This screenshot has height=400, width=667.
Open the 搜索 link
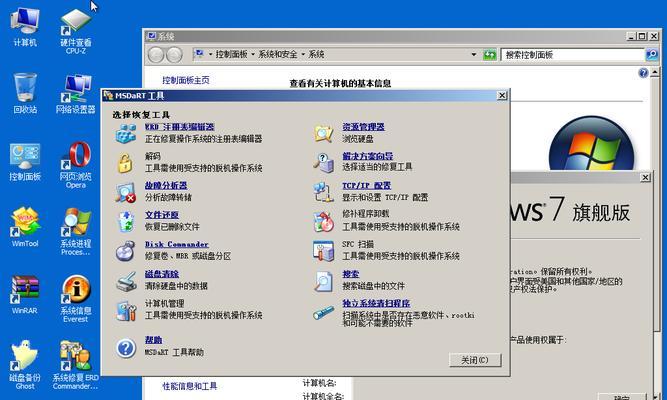click(x=351, y=274)
